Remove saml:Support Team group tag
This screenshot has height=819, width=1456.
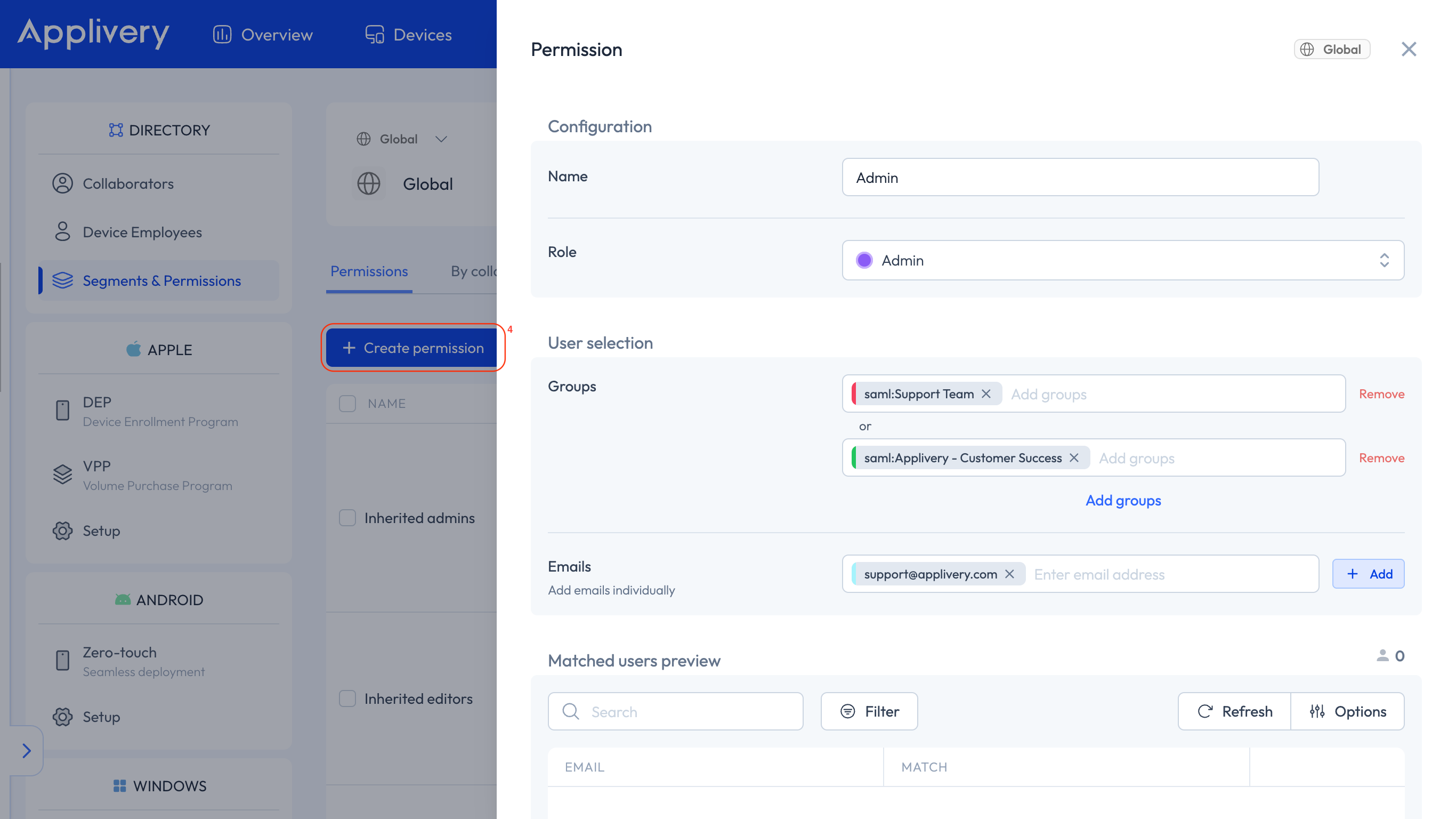pyautogui.click(x=986, y=394)
